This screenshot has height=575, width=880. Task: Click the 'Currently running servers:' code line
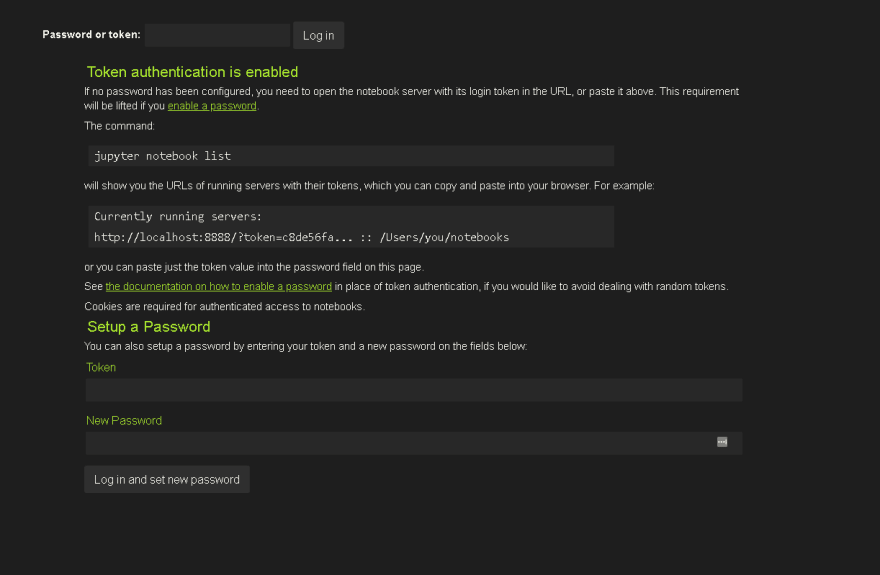(178, 217)
